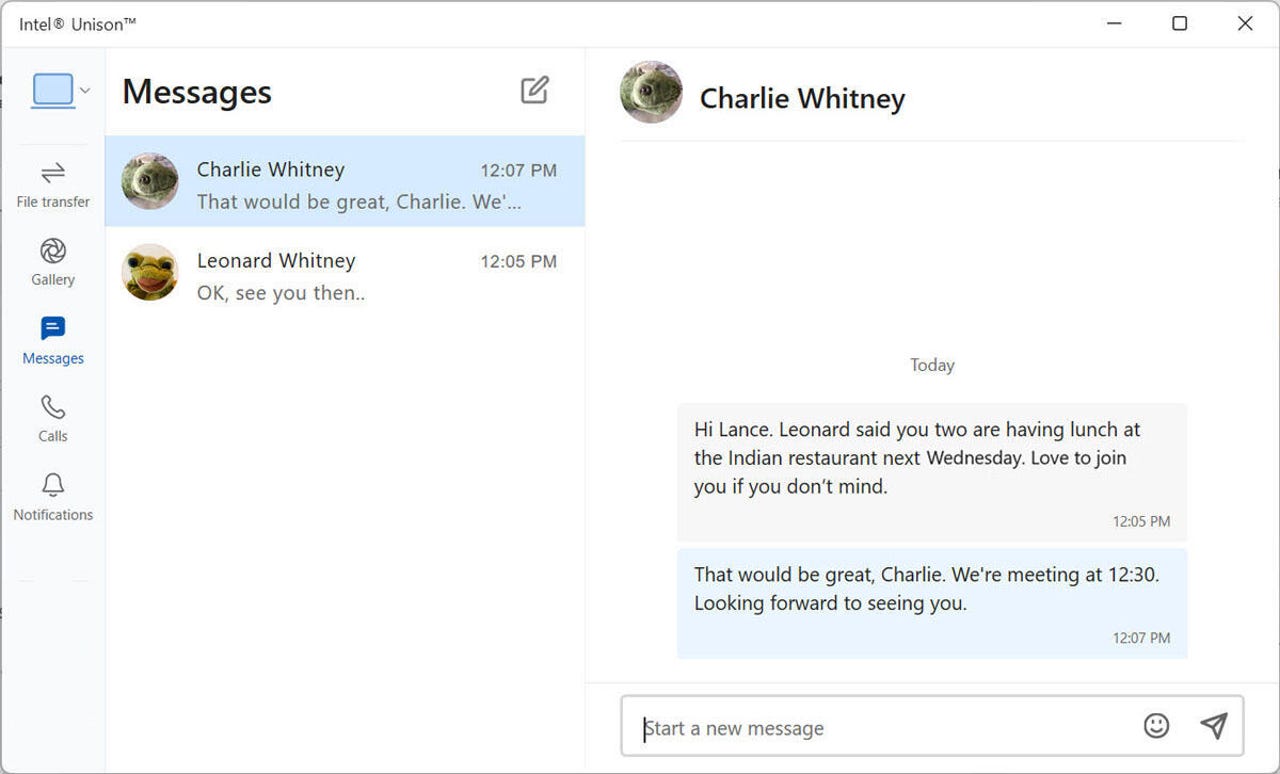Viewport: 1280px width, 774px height.
Task: Select the received message from Charlie
Action: 932,472
